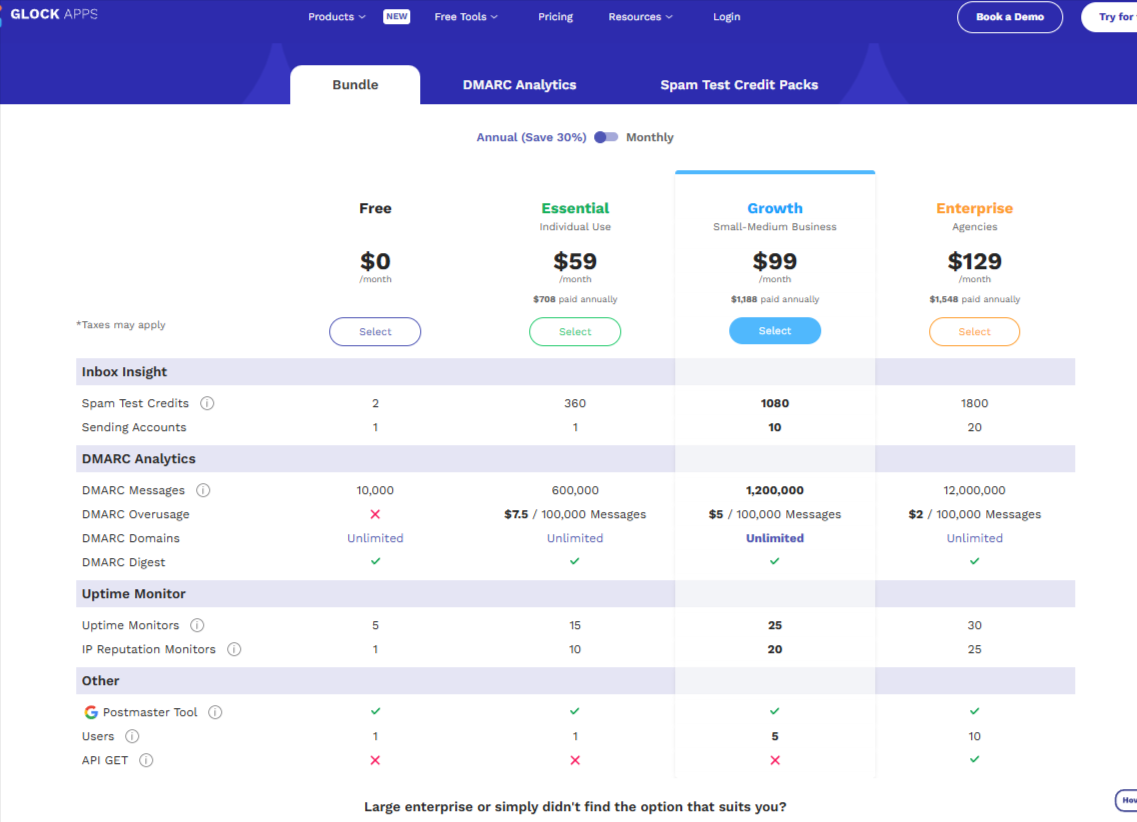Click the partially visible chat widget button

[1126, 800]
